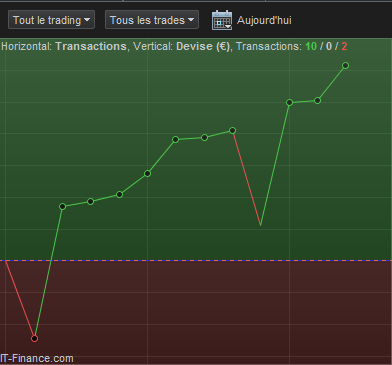Click the 'Devise (€)' vertical axis label

pos(203,46)
